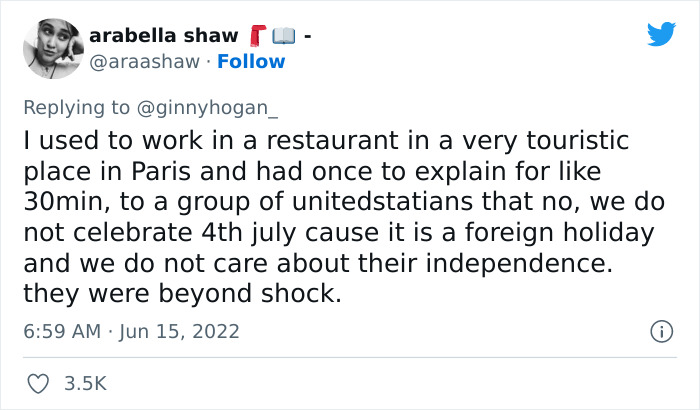The image size is (700, 410).
Task: Click the Twitter bird logo
Action: pos(661,33)
